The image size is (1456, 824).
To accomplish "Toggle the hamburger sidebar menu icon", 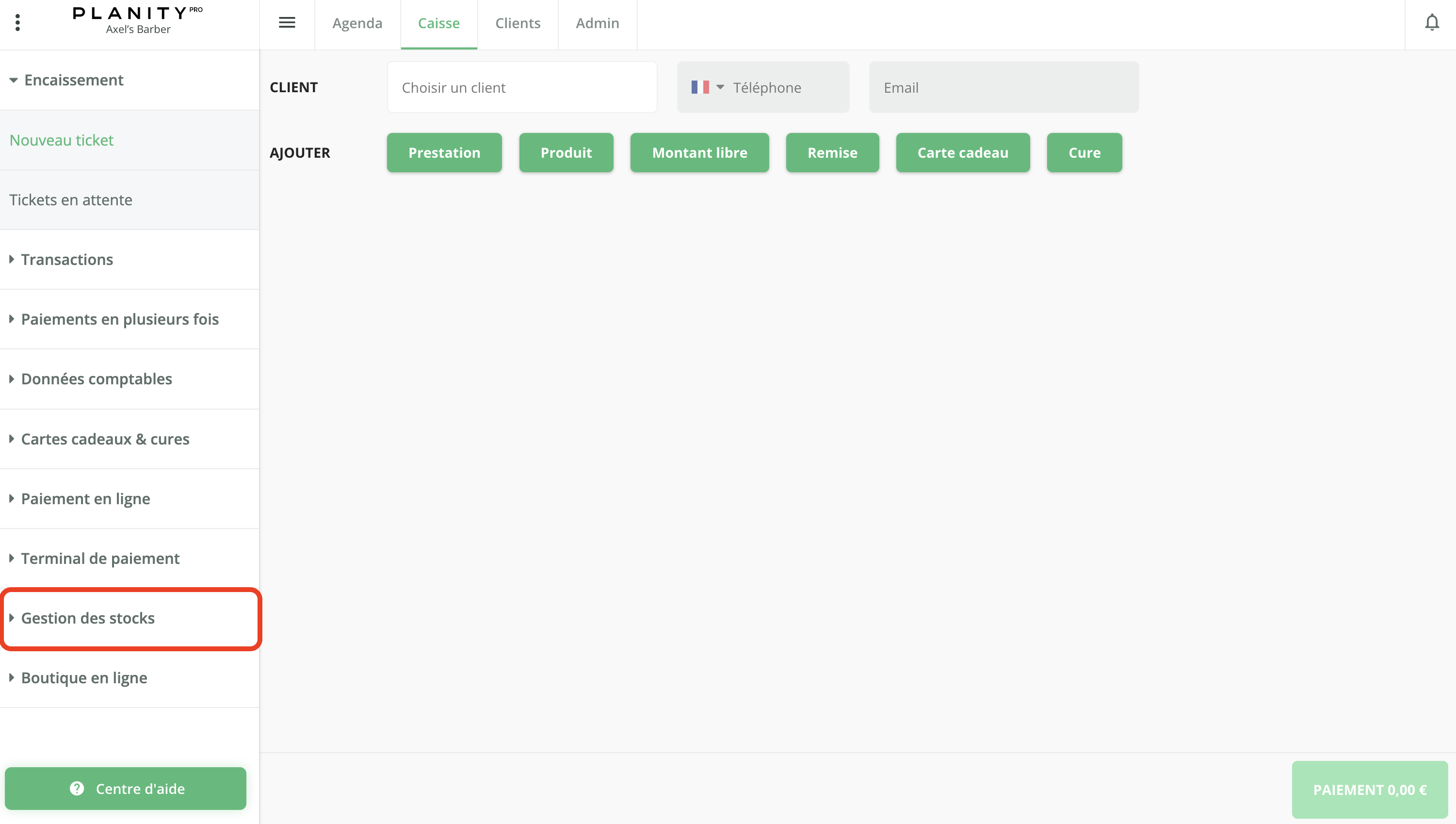I will tap(287, 23).
